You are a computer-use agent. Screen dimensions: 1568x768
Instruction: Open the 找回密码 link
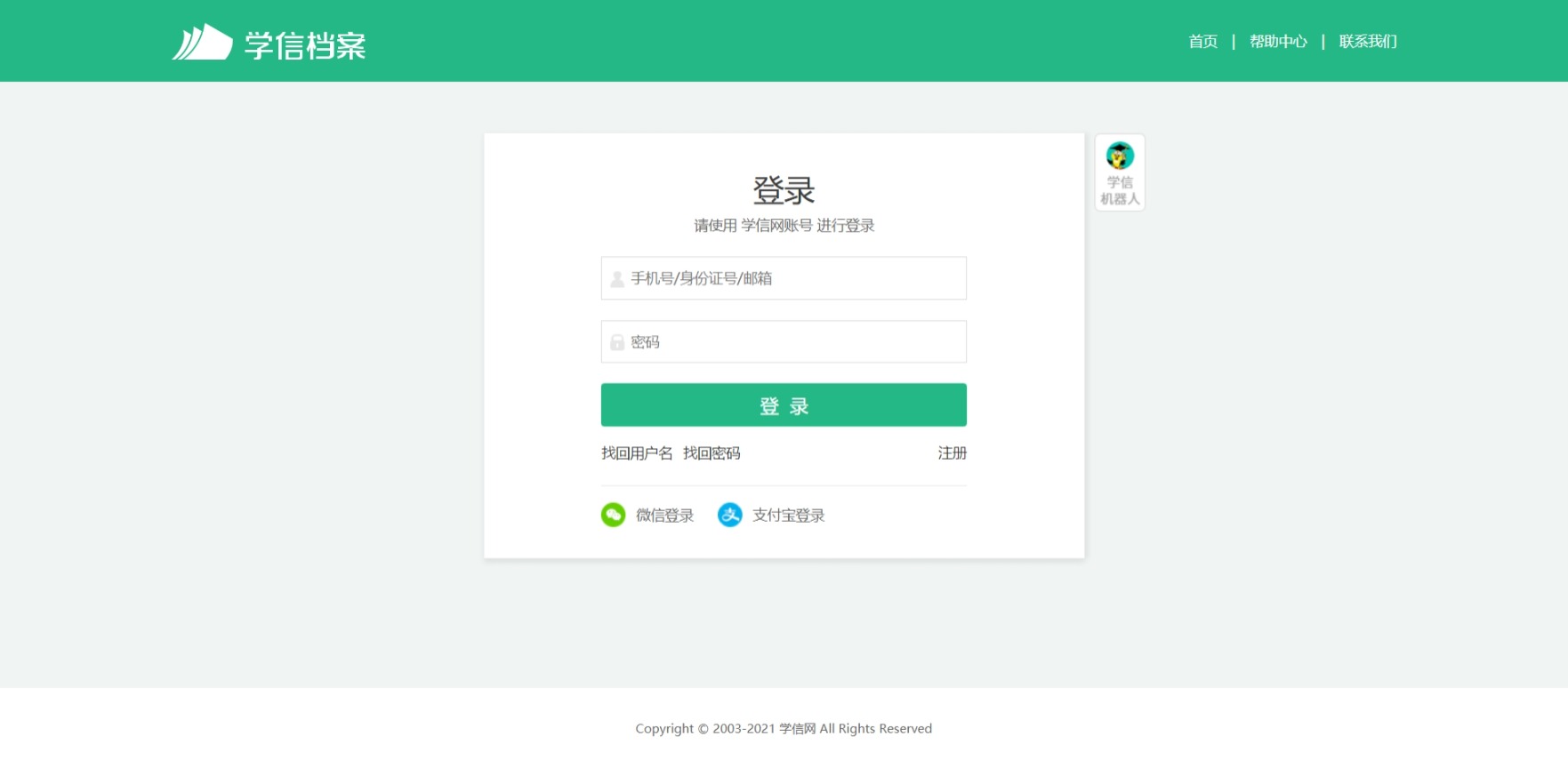pyautogui.click(x=712, y=453)
